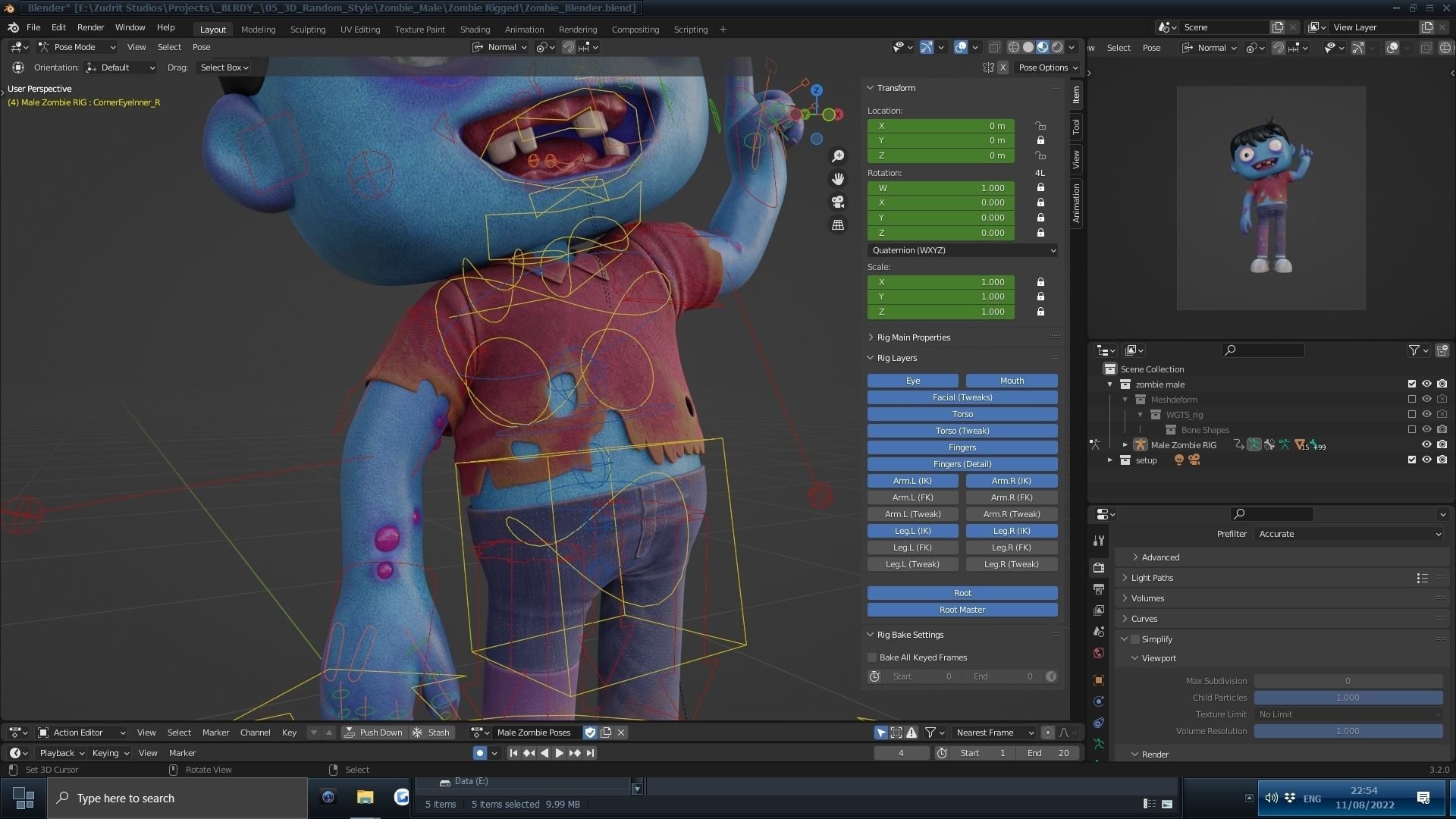Open the Render menu

tap(90, 27)
